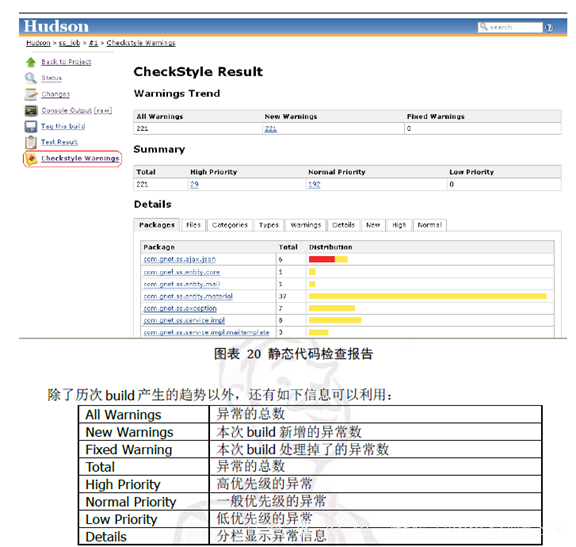Screen dimensions: 576x547
Task: Open package com.gnet.ss.exception
Action: (x=180, y=308)
